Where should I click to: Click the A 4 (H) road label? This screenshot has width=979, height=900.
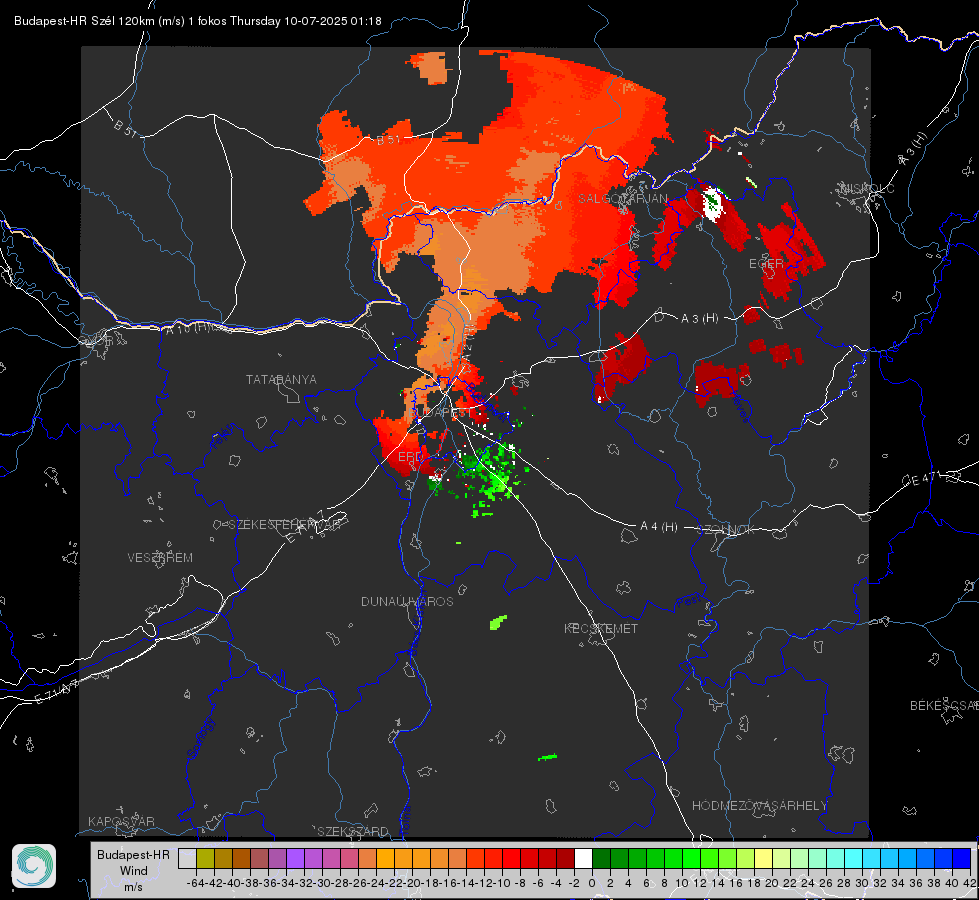click(x=659, y=527)
